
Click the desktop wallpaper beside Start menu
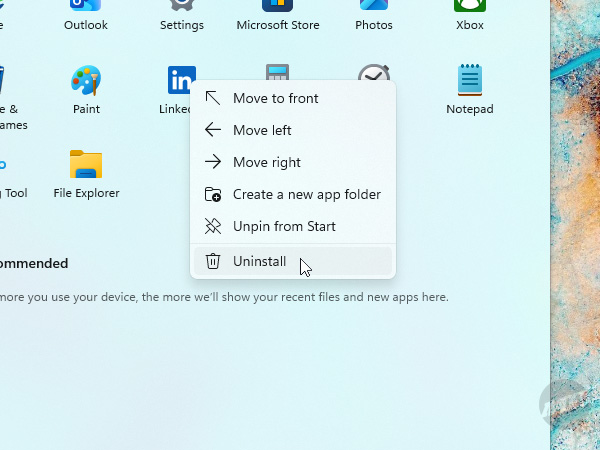tap(575, 200)
